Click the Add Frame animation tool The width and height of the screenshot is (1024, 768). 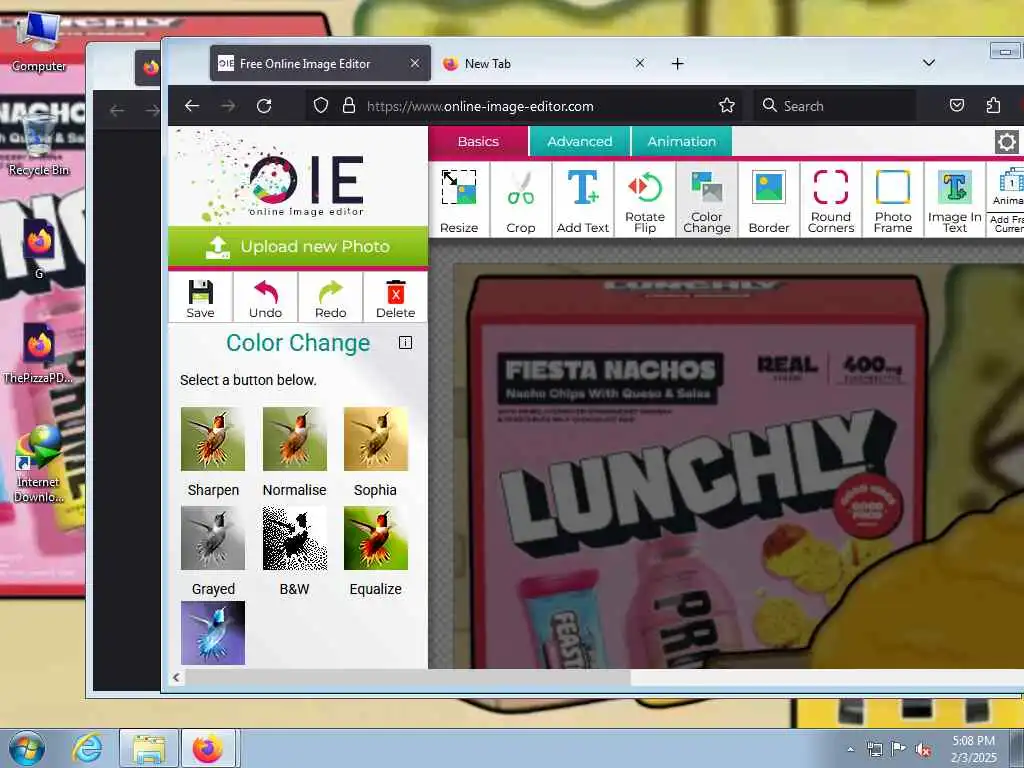(1006, 224)
